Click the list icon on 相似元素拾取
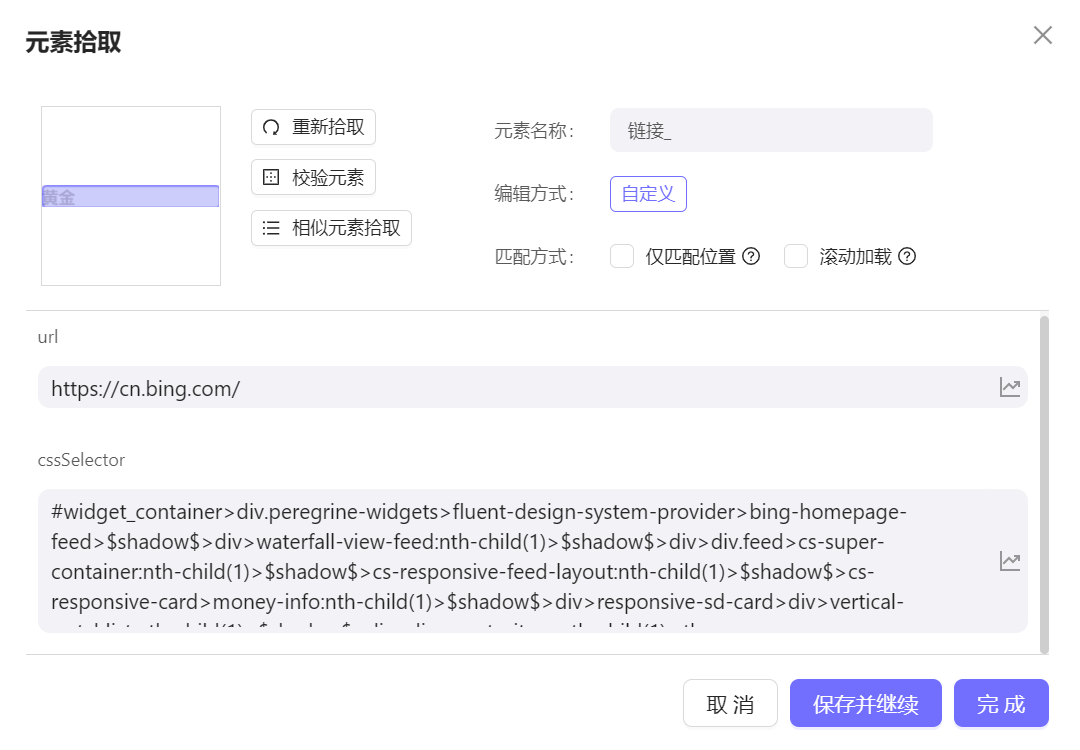Screen dimensions: 1080x750 click(x=271, y=228)
